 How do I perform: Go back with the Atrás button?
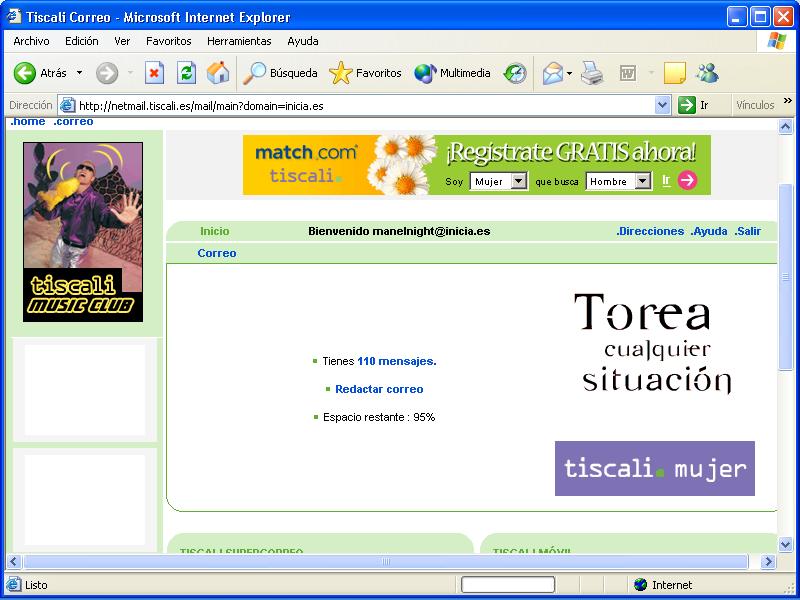(x=39, y=73)
